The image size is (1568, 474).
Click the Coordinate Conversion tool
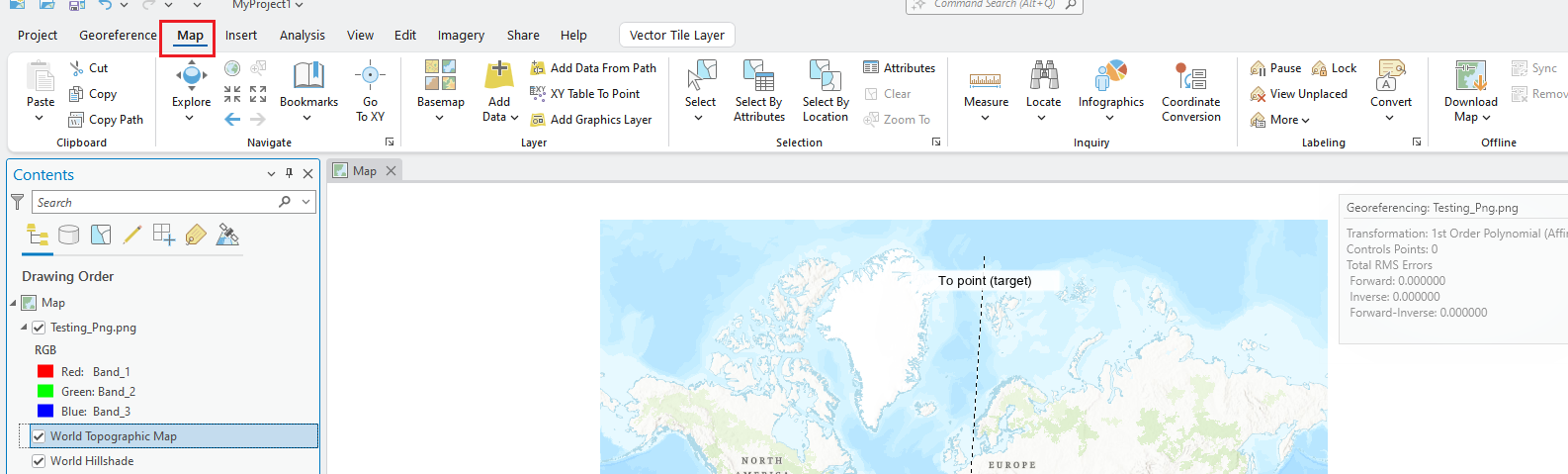1191,90
